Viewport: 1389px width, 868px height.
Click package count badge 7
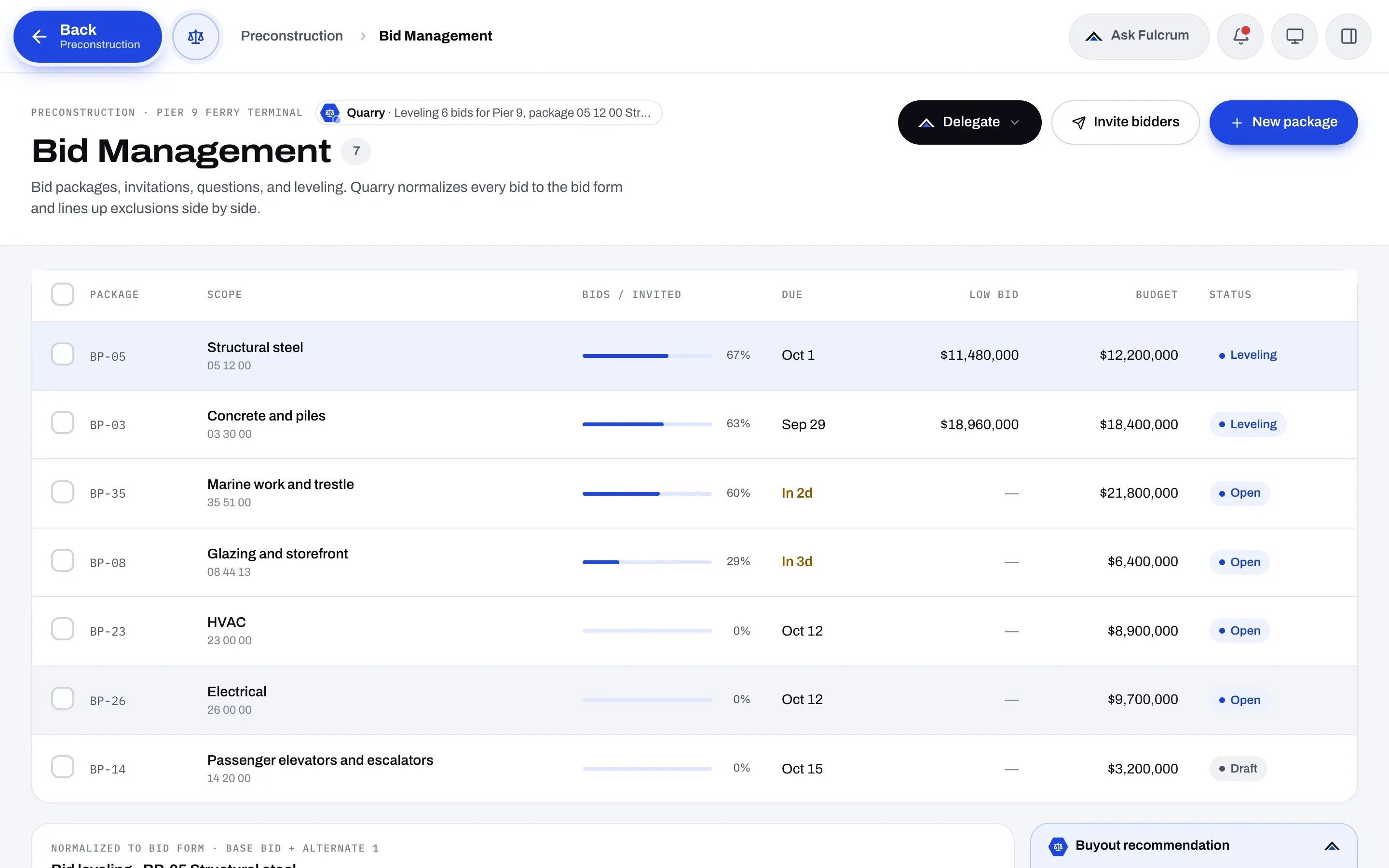coord(356,151)
